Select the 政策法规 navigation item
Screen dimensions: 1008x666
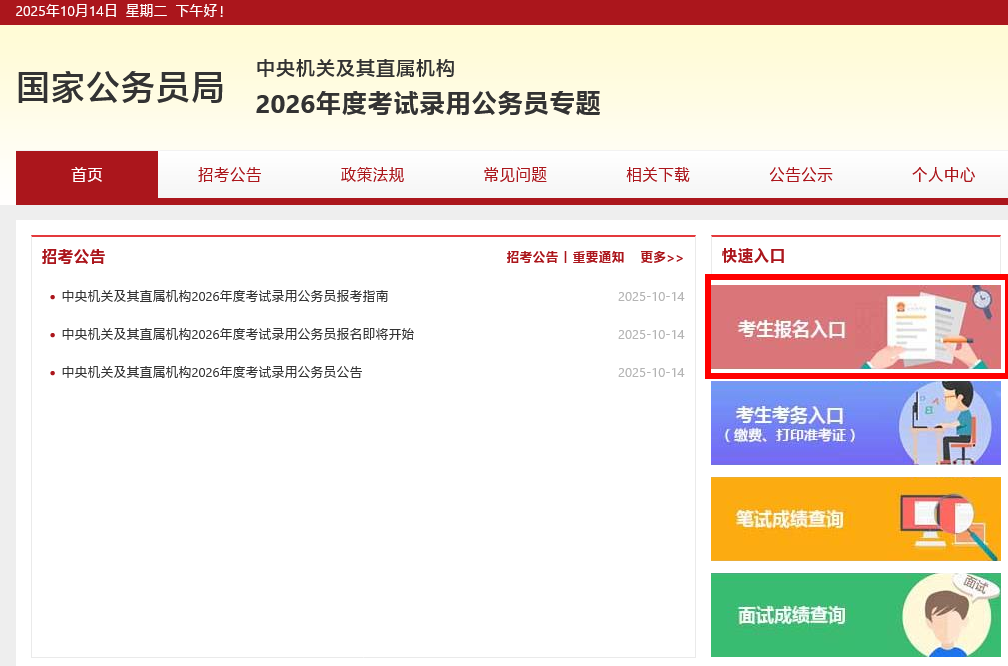click(x=372, y=175)
